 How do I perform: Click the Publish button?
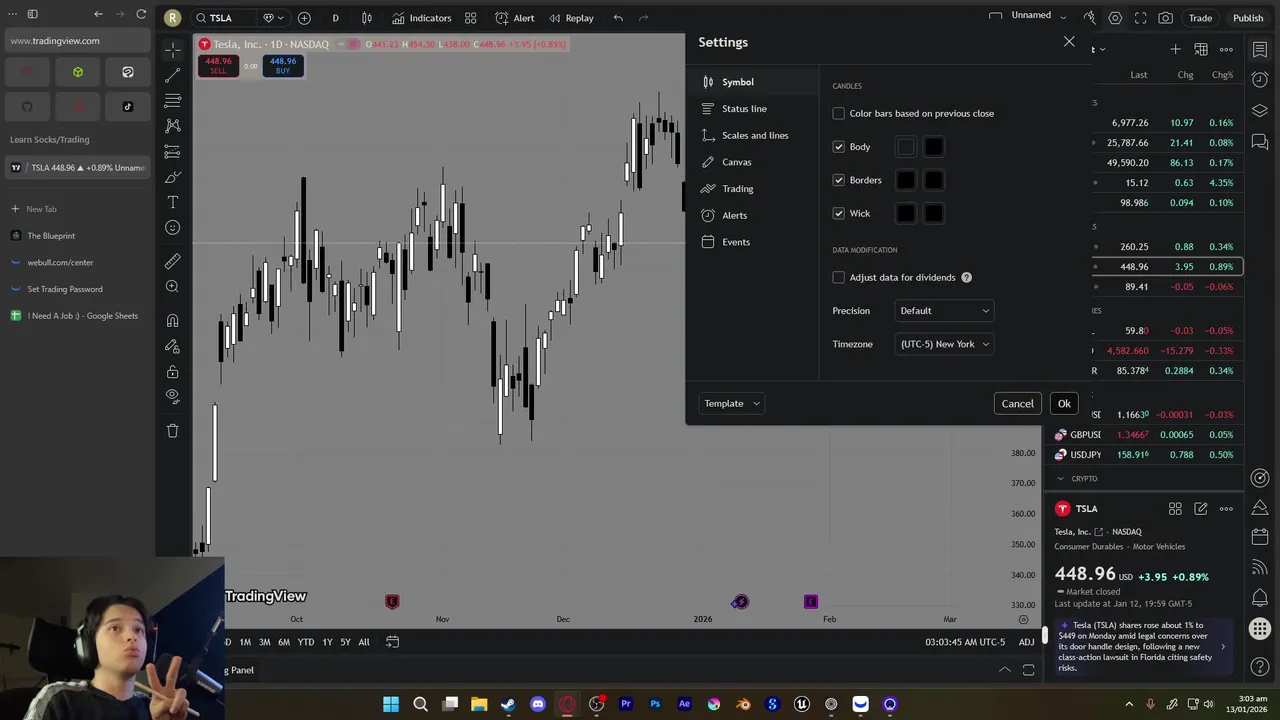[1248, 18]
